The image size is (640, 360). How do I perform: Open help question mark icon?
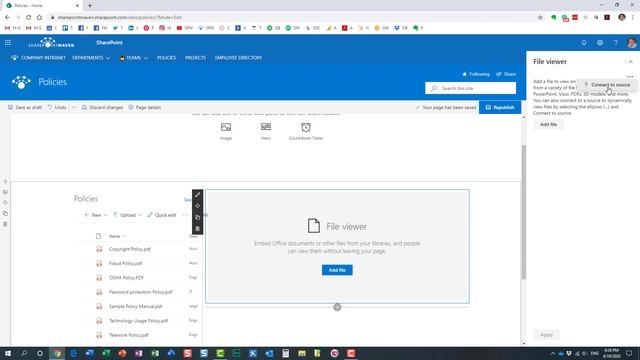pos(616,42)
